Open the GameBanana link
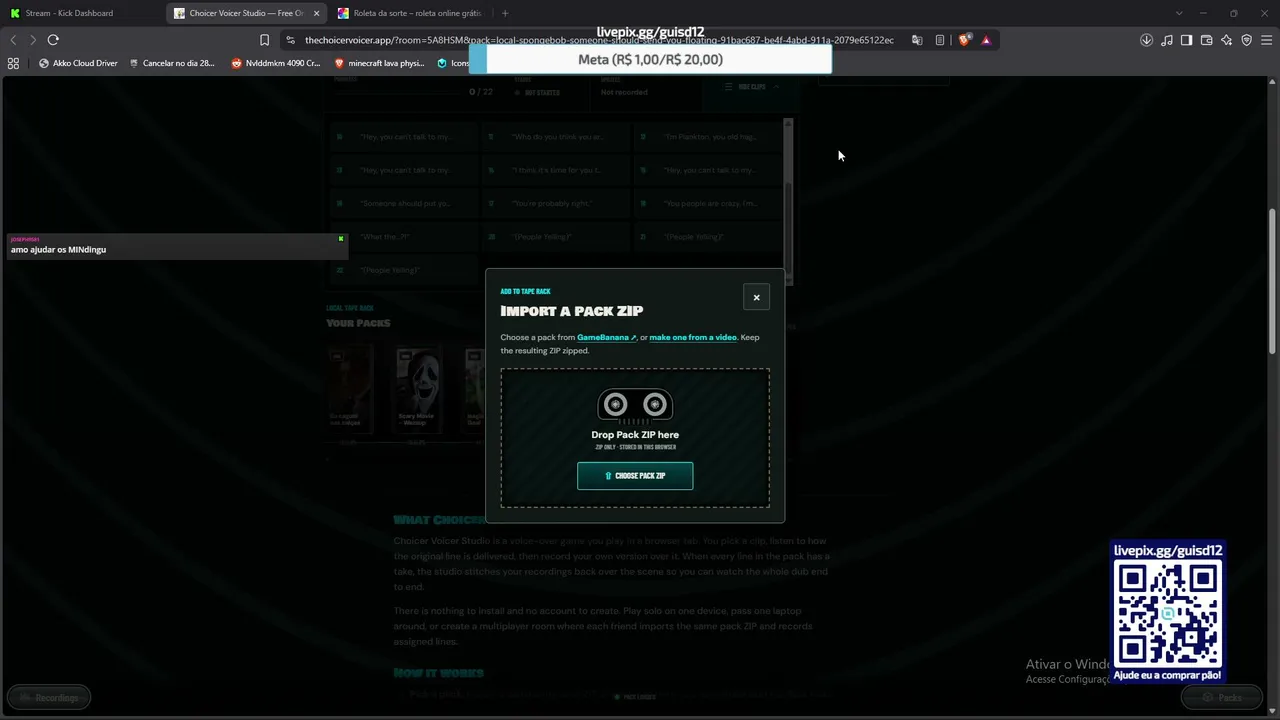 tap(606, 337)
